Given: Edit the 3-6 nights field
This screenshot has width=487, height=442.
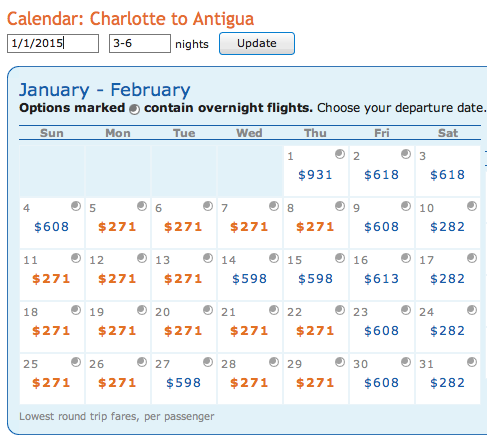Looking at the screenshot, I should [140, 43].
